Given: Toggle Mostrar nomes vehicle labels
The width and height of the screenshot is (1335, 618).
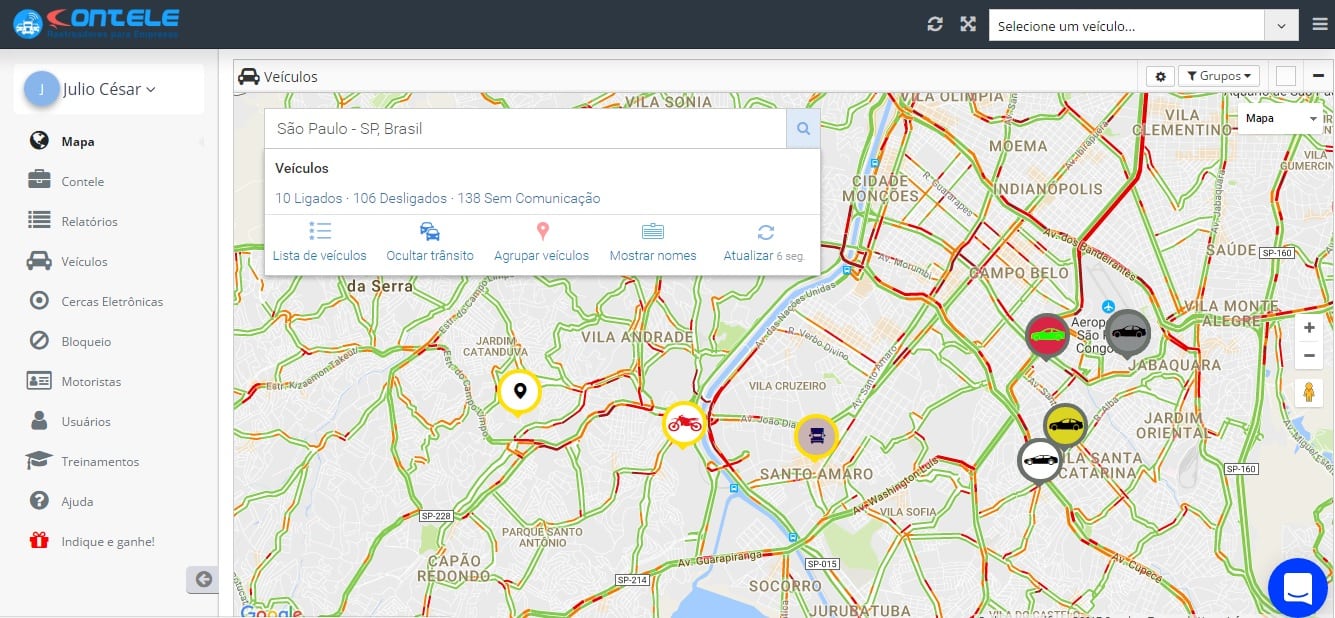Looking at the screenshot, I should coord(653,242).
